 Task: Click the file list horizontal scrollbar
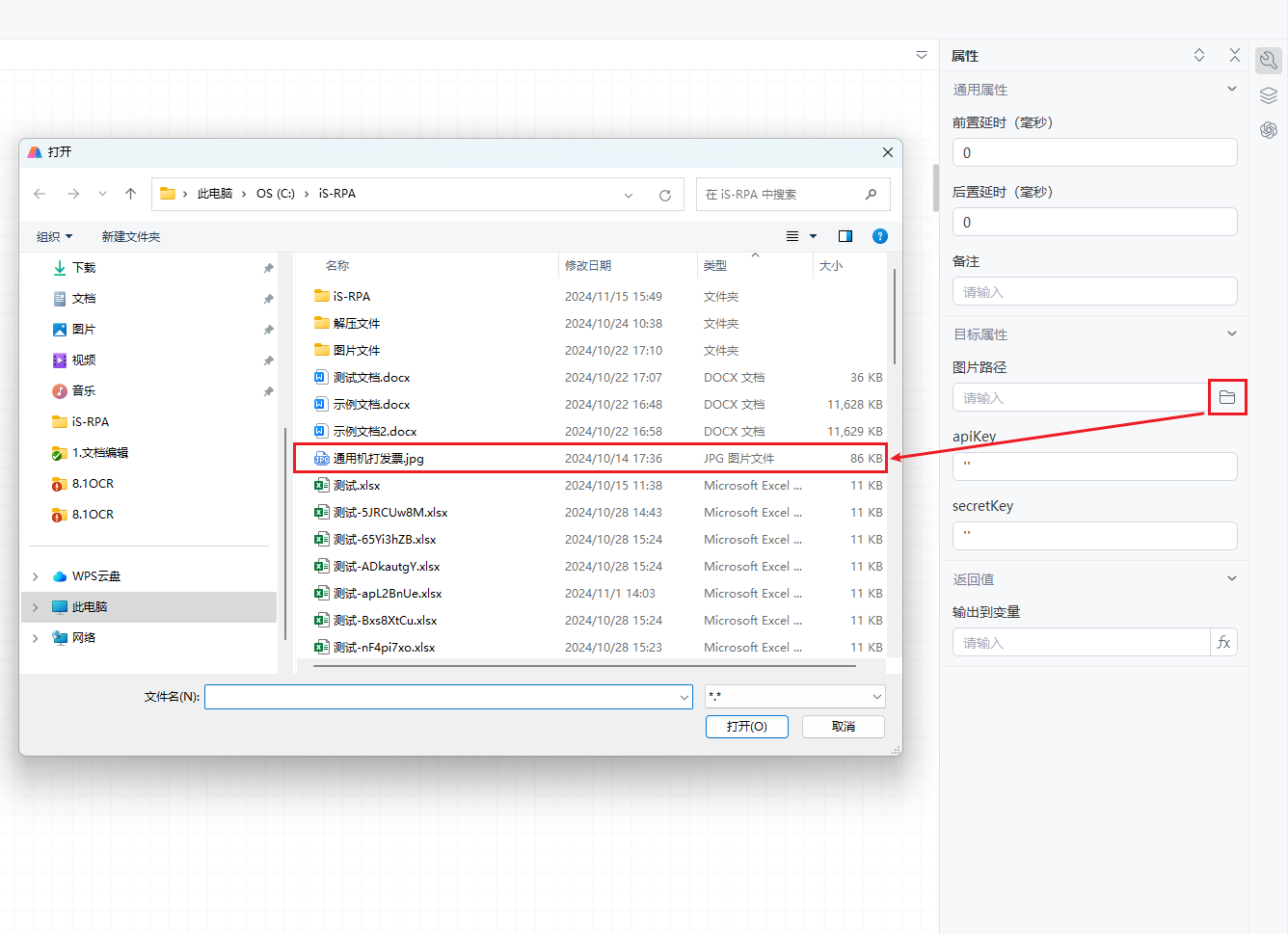click(584, 665)
